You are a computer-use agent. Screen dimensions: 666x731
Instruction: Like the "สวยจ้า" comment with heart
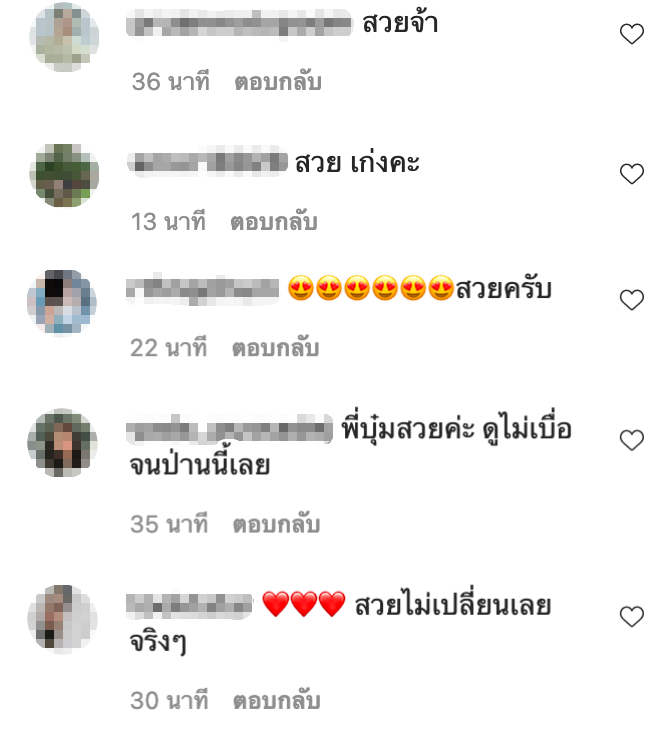(x=632, y=34)
